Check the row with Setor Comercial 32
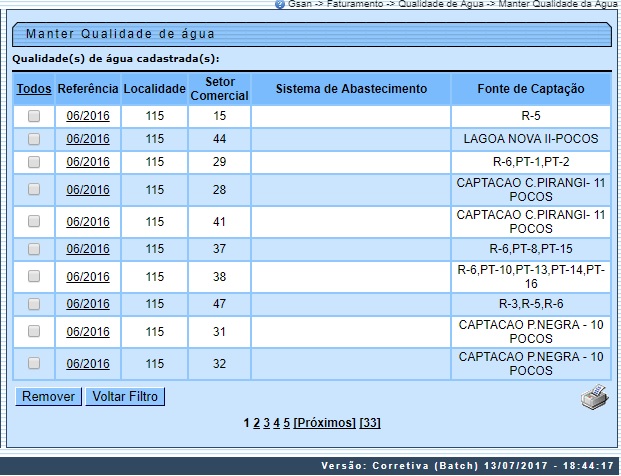 click(x=34, y=363)
